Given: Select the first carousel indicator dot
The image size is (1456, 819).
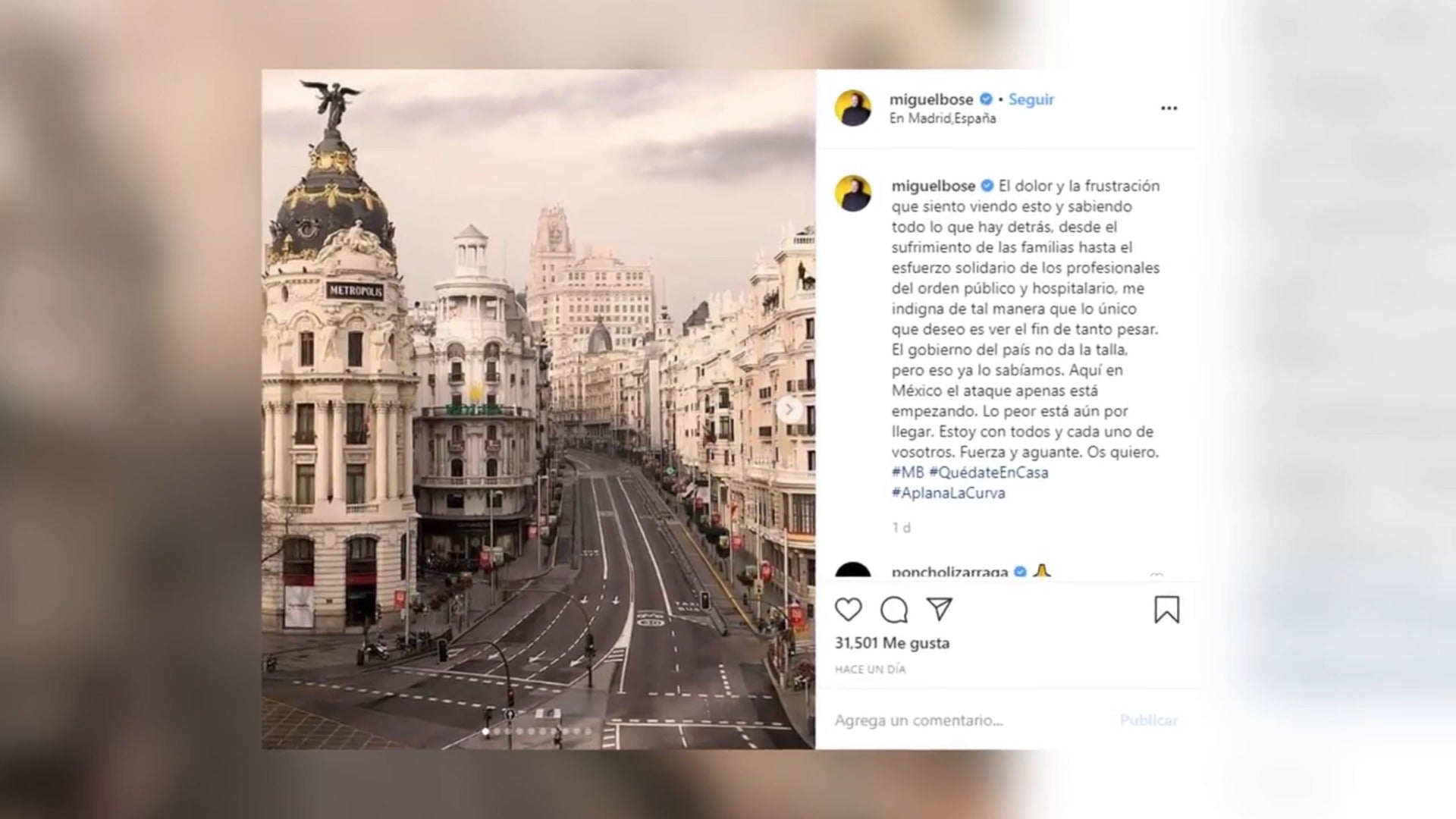Looking at the screenshot, I should tap(486, 732).
